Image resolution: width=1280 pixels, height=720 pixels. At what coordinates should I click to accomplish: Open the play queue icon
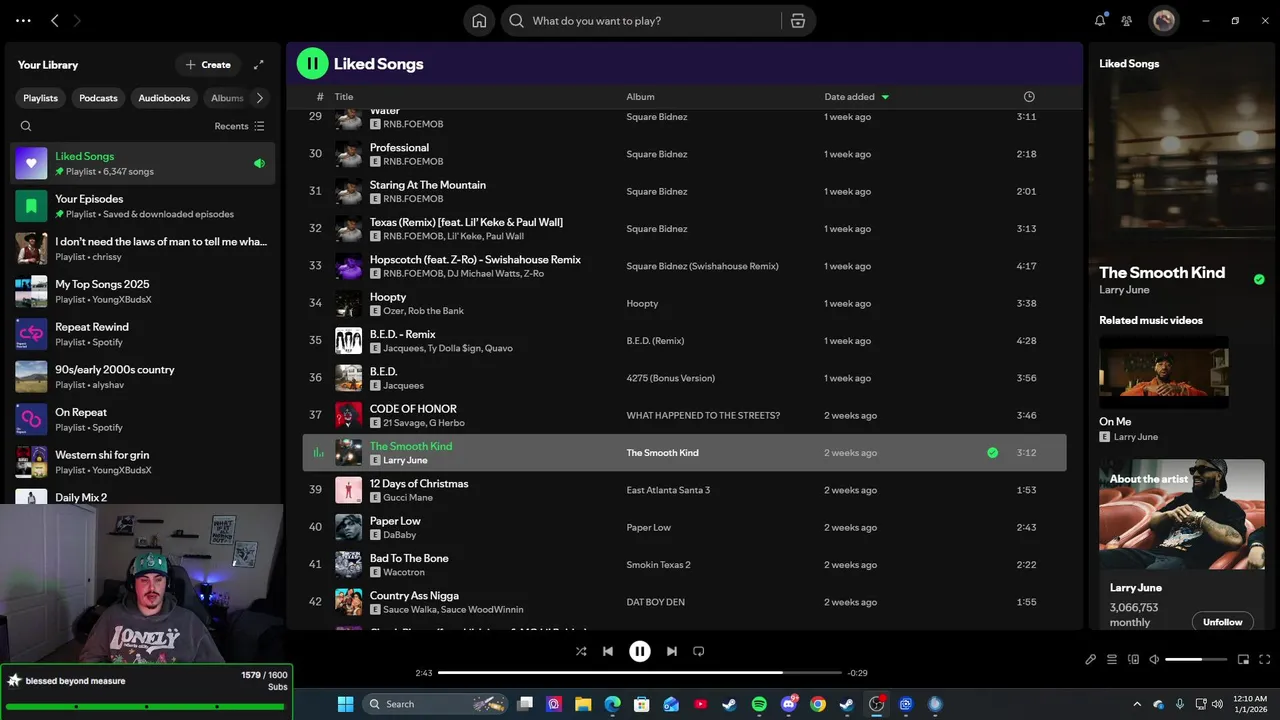(1112, 659)
